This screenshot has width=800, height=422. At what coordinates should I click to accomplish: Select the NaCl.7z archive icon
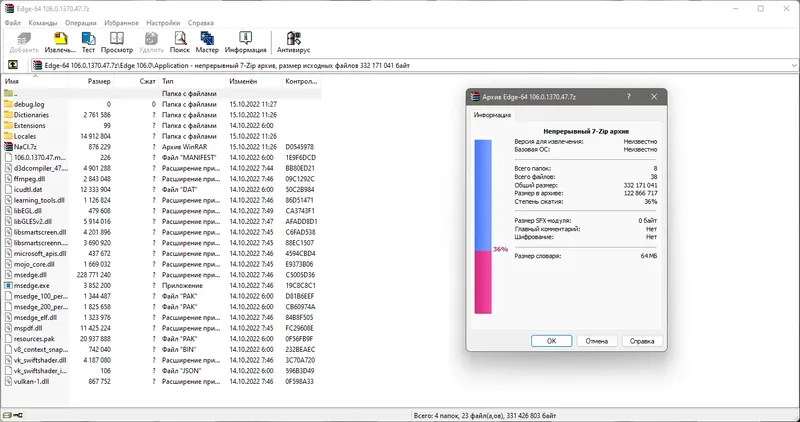tap(8, 147)
